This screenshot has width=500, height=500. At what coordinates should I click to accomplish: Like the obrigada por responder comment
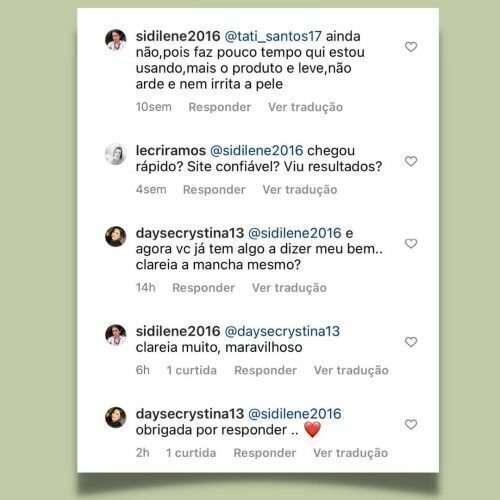pos(411,425)
